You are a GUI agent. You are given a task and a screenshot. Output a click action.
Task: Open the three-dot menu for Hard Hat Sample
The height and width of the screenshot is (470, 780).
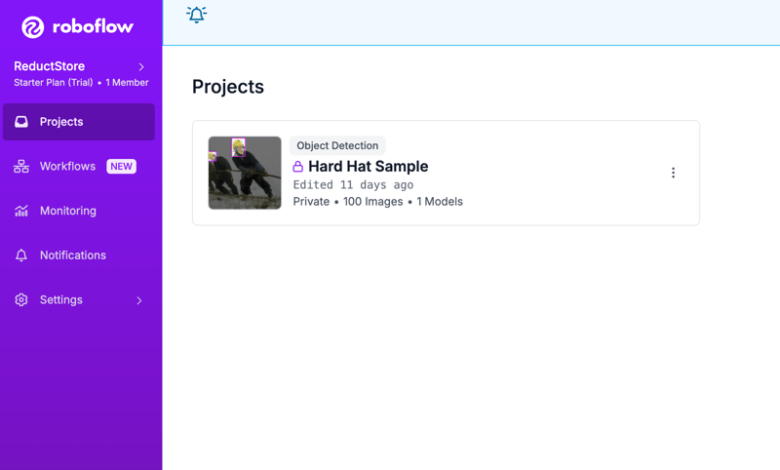(x=673, y=173)
